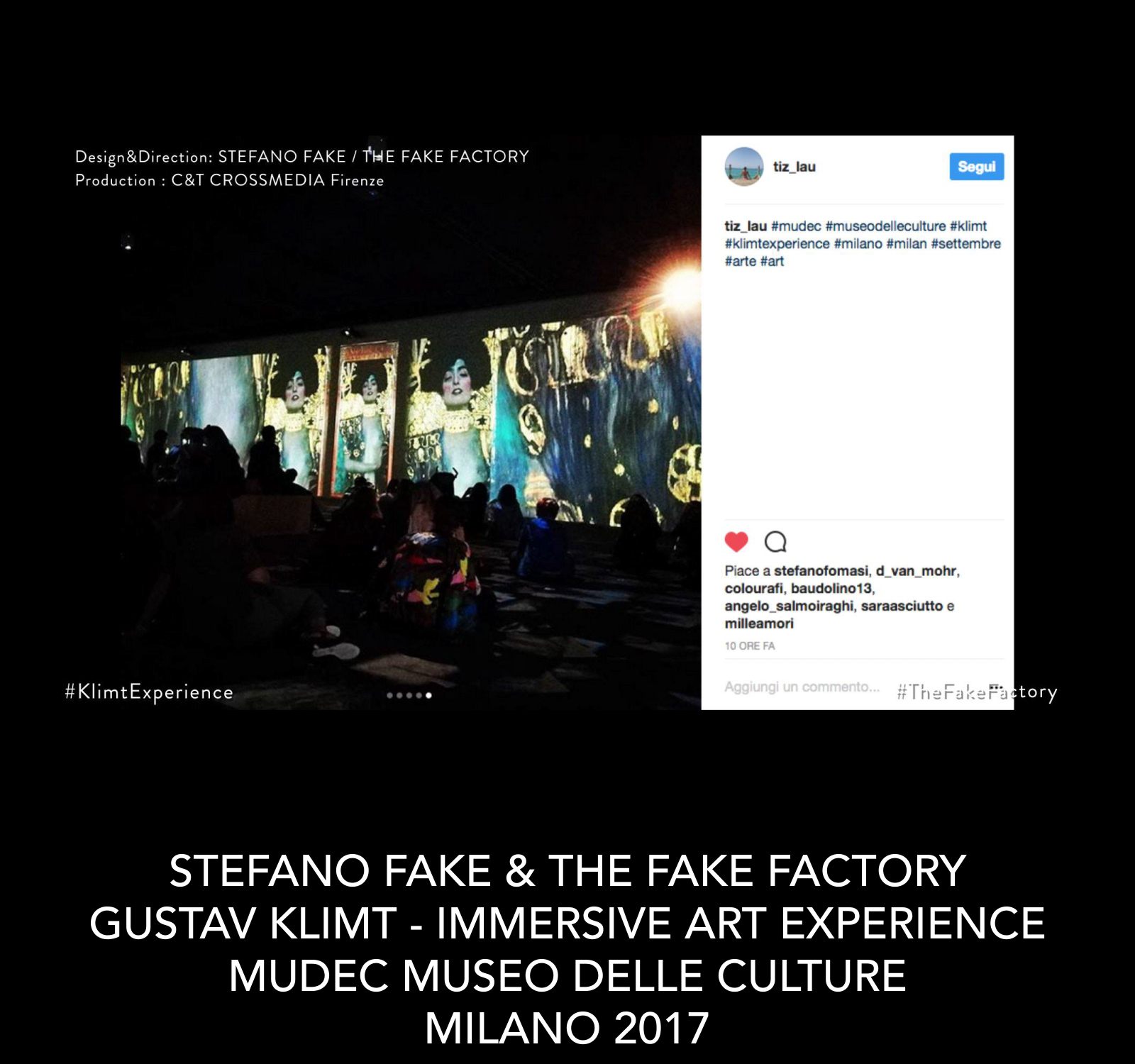Follow user with the Segui button
This screenshot has height=1064, width=1135.
[x=976, y=167]
